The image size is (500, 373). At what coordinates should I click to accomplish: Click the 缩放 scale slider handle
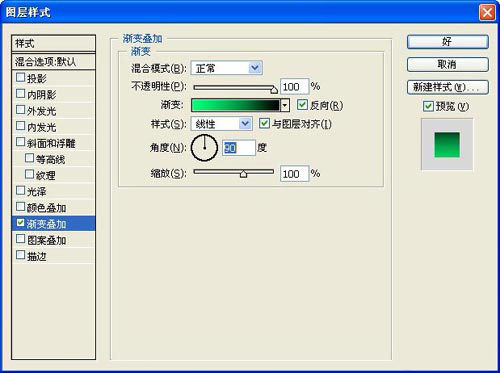click(x=243, y=174)
